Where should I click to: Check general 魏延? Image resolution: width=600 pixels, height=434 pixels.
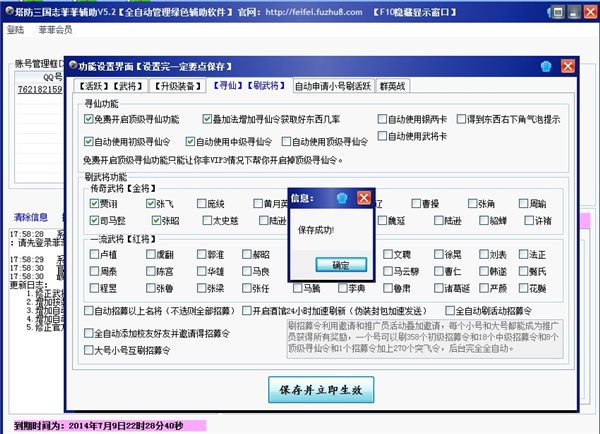(382, 220)
